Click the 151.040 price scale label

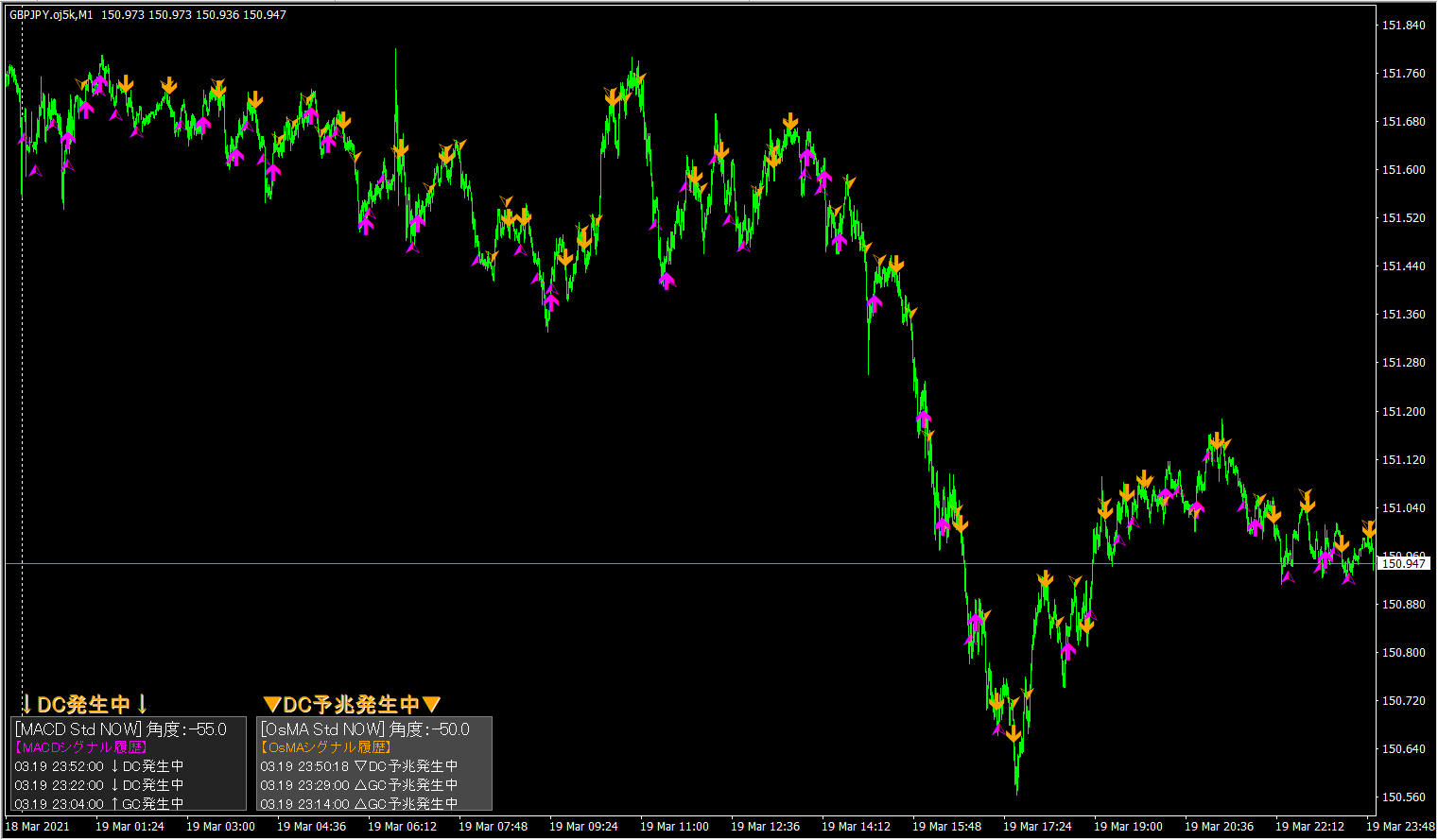(1404, 508)
